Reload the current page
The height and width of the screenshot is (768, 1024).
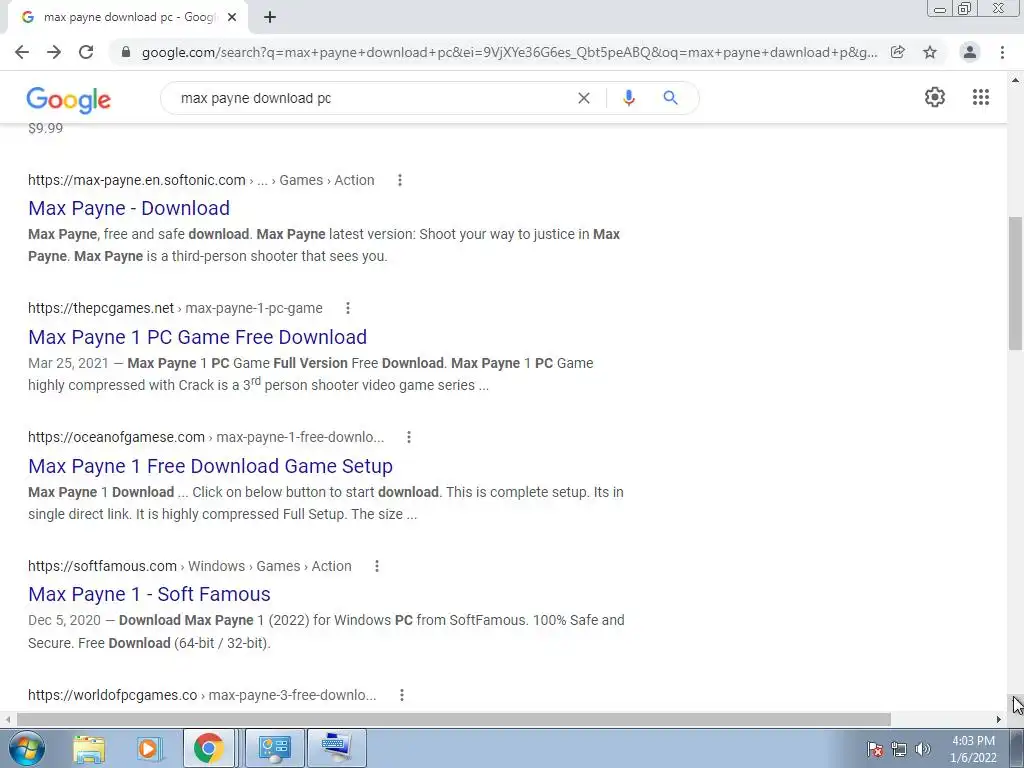tap(86, 52)
